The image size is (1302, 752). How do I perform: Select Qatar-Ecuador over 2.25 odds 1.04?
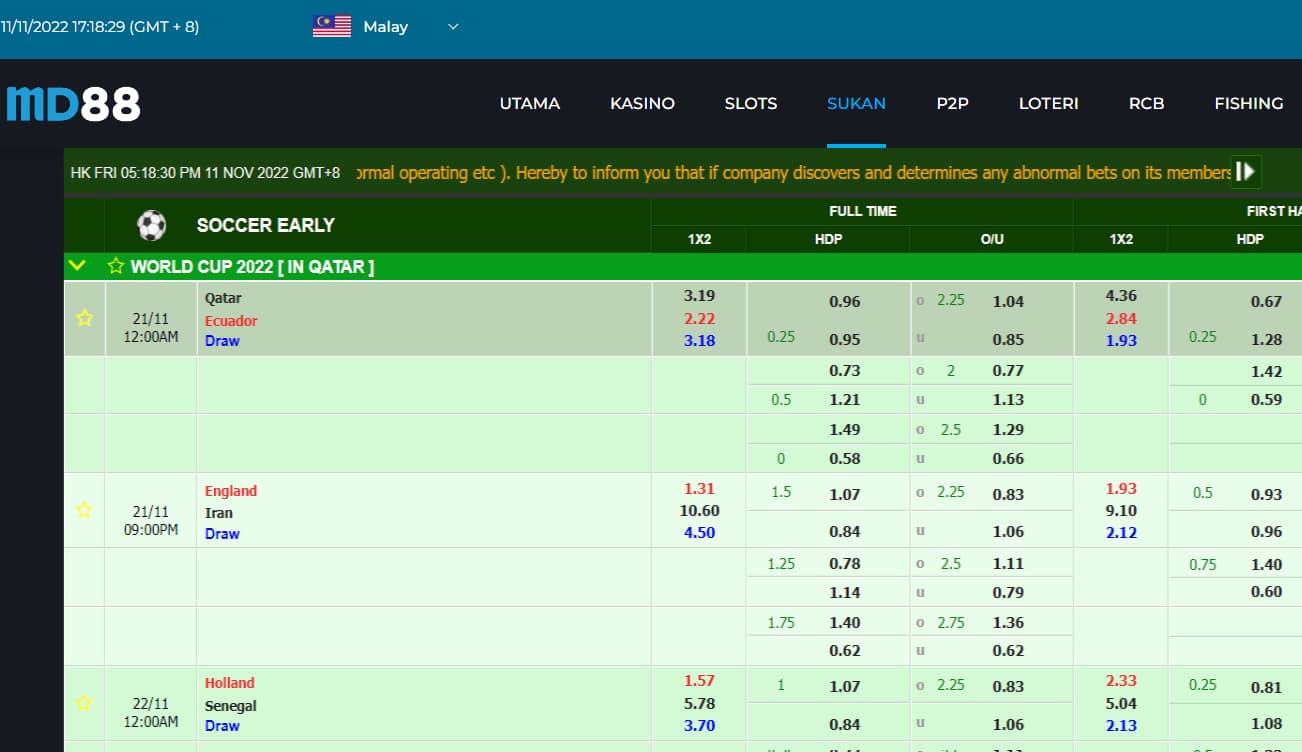coord(1008,302)
